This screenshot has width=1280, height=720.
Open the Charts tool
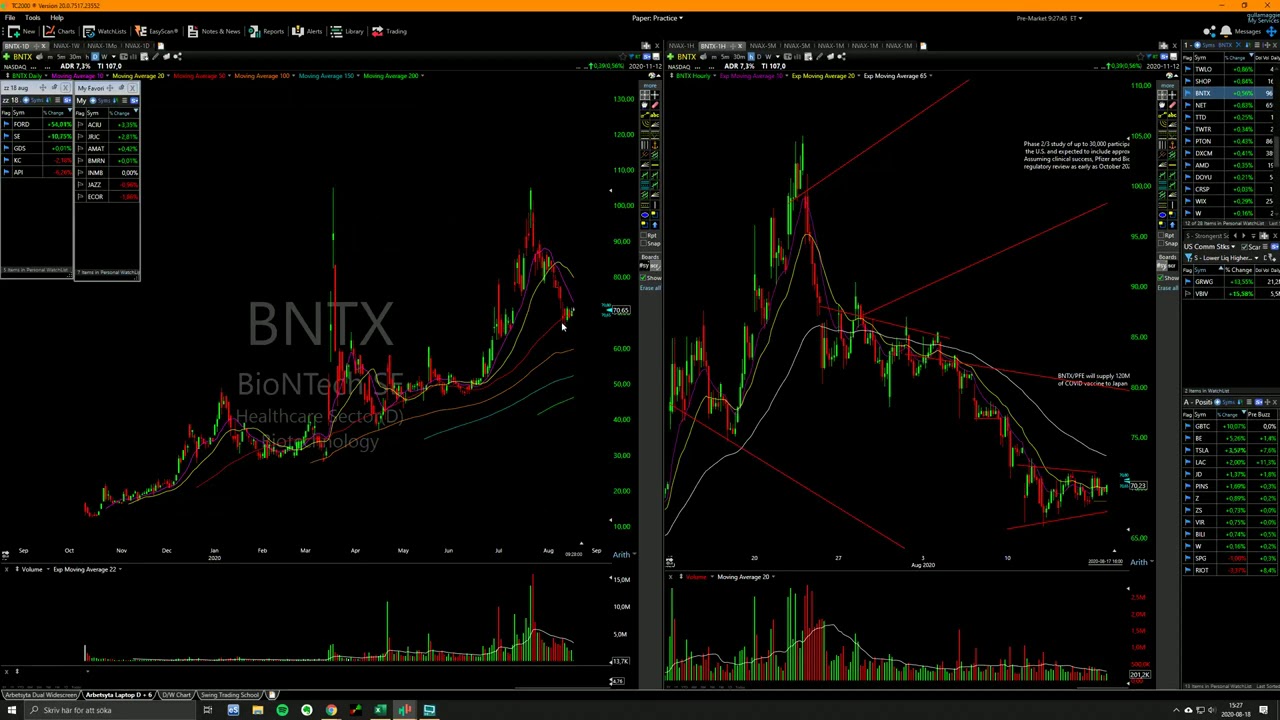tap(58, 31)
